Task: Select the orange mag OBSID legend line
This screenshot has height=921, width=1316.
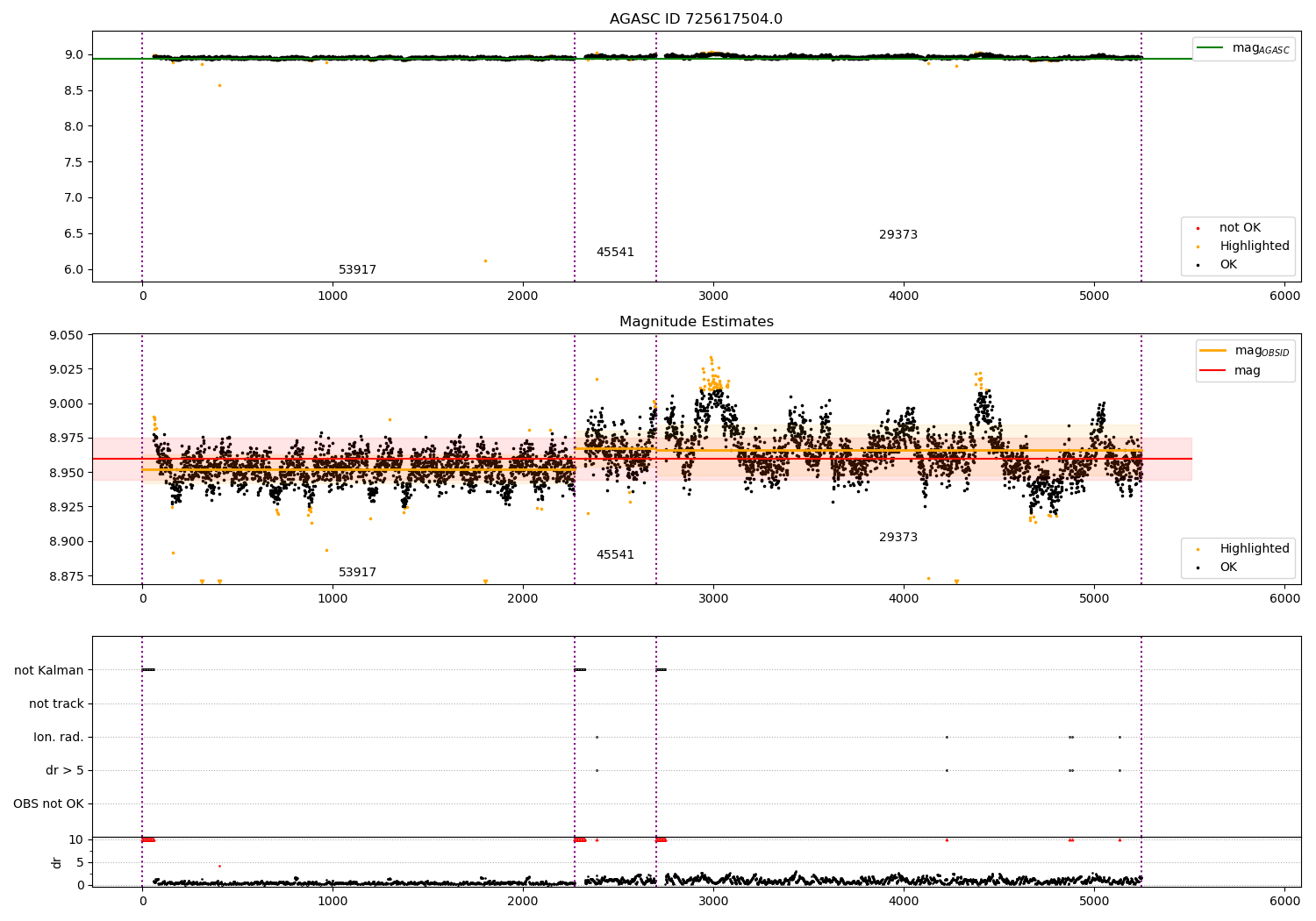Action: pyautogui.click(x=1212, y=351)
